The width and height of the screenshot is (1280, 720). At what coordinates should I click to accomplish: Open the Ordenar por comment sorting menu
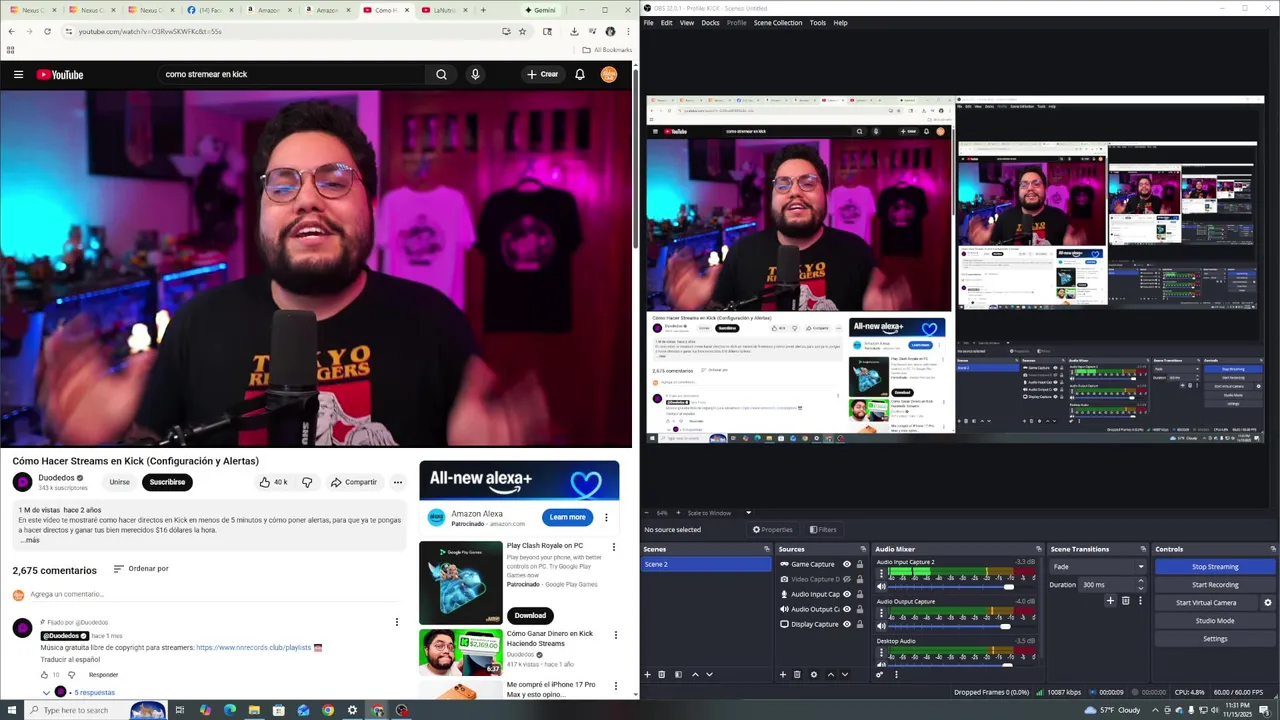click(x=140, y=569)
